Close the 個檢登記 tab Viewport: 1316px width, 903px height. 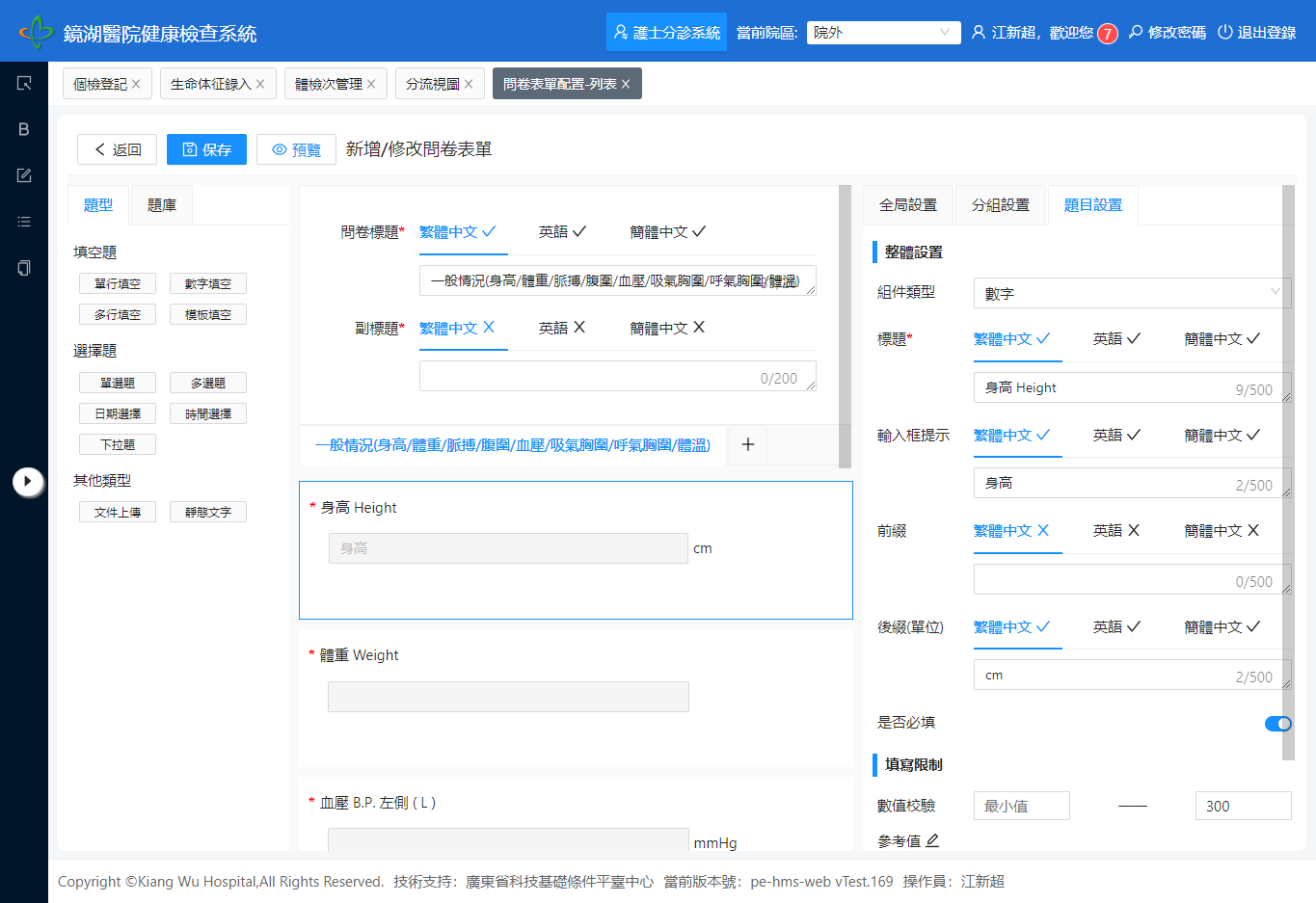click(x=136, y=84)
